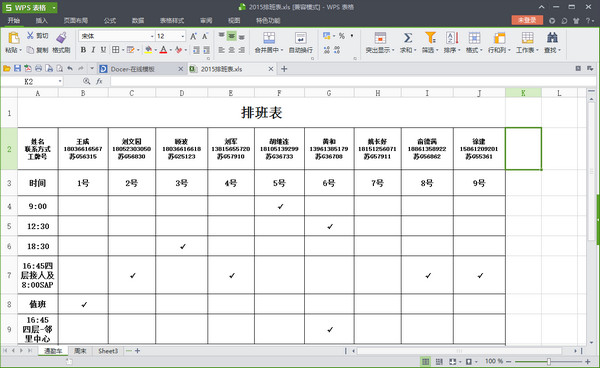Click the Merge and Center icon
This screenshot has height=368, width=600.
269,38
